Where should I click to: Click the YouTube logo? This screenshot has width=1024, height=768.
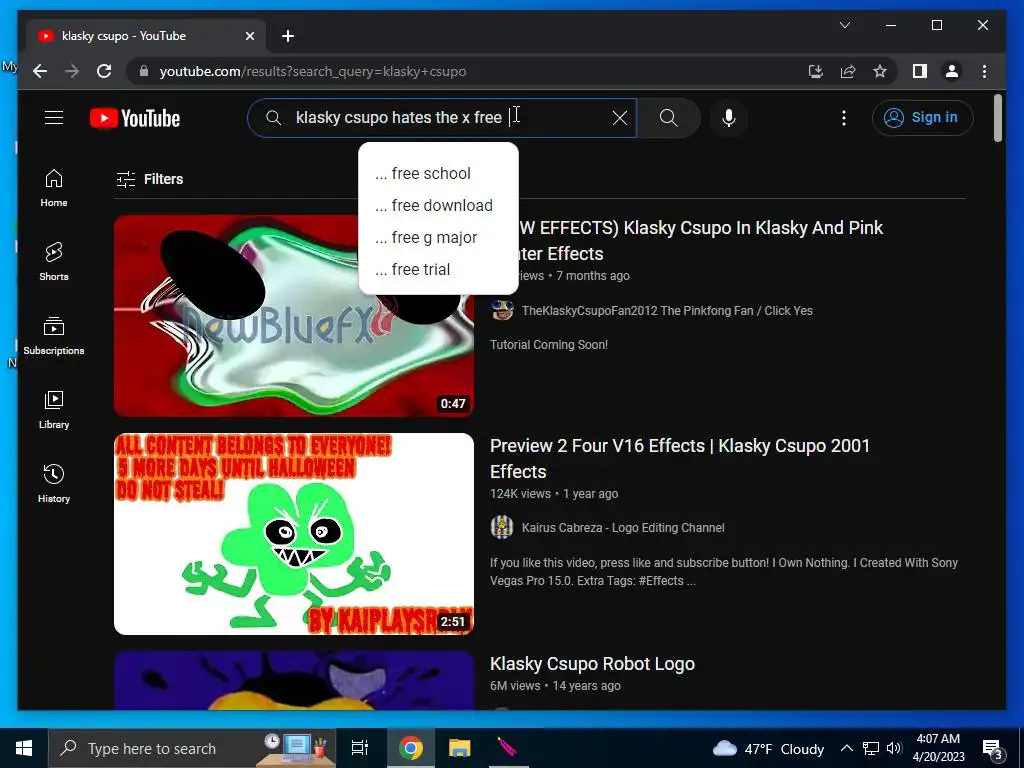(135, 118)
